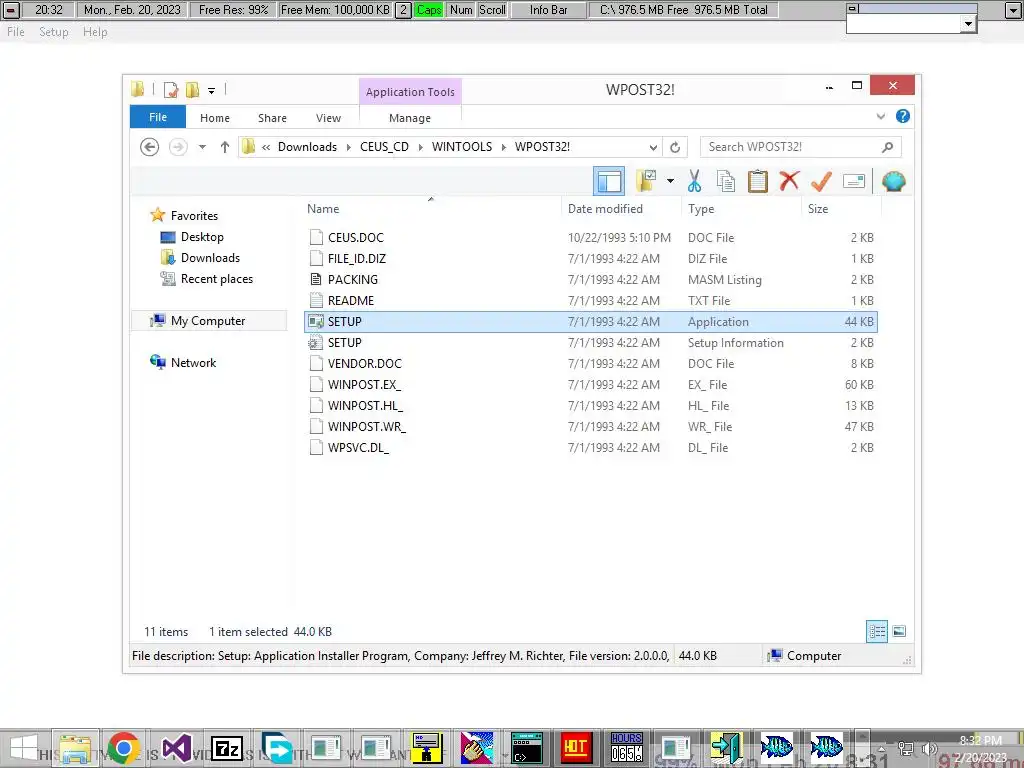Screen dimensions: 1024x768
Task: Click the folder options icon in toolbar
Action: pos(647,181)
